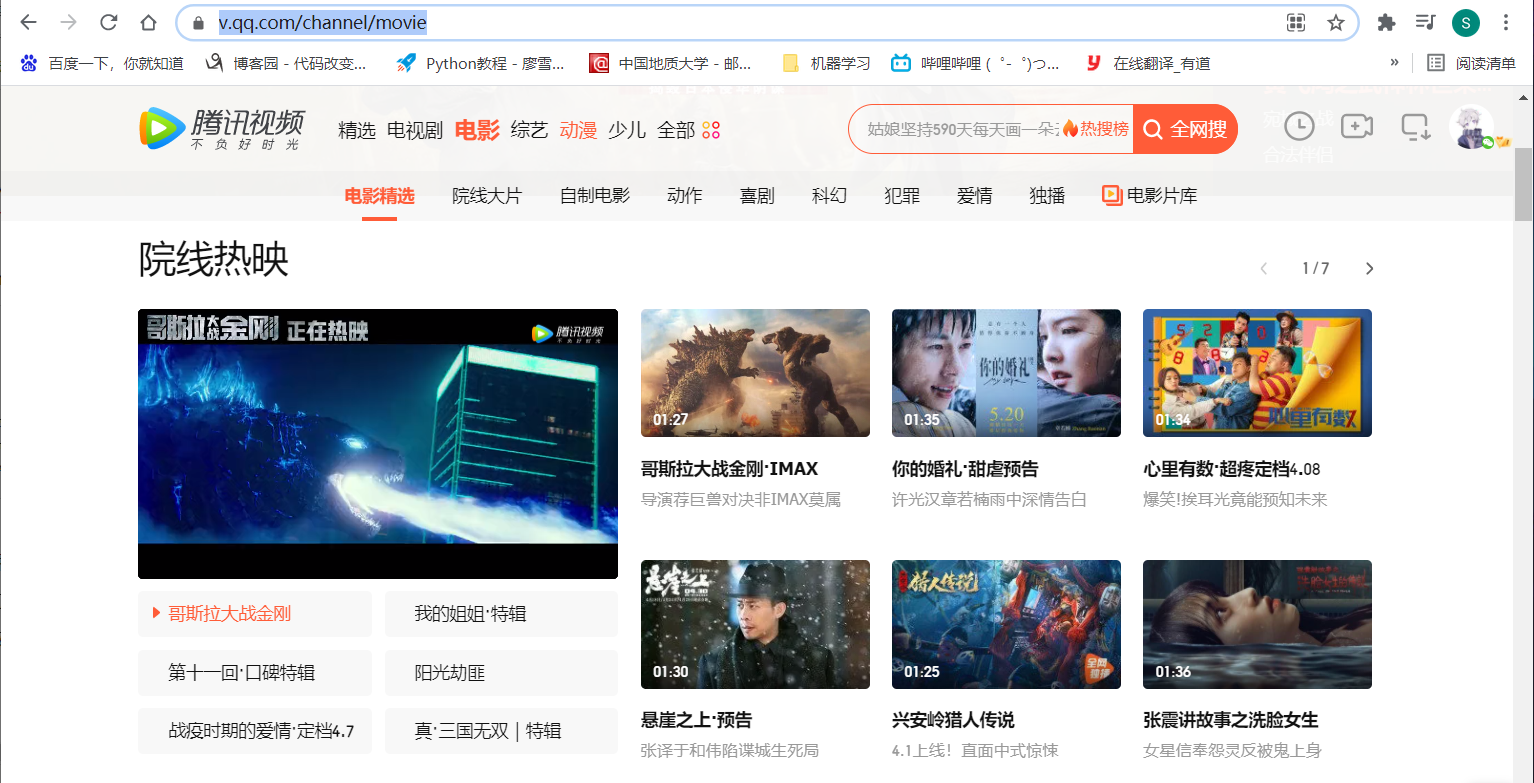Viewport: 1534px width, 783px height.
Task: Open 在线翻译_有道 bookmark
Action: point(1149,63)
